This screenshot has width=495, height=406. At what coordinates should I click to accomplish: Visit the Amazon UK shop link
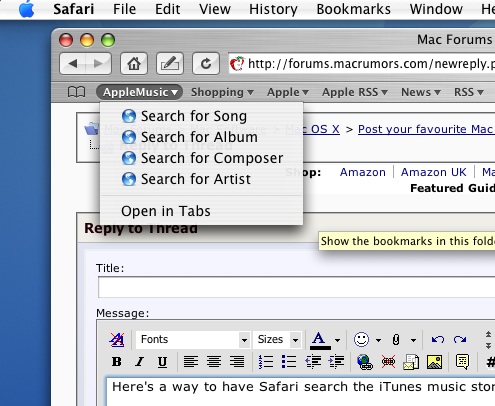[x=433, y=172]
